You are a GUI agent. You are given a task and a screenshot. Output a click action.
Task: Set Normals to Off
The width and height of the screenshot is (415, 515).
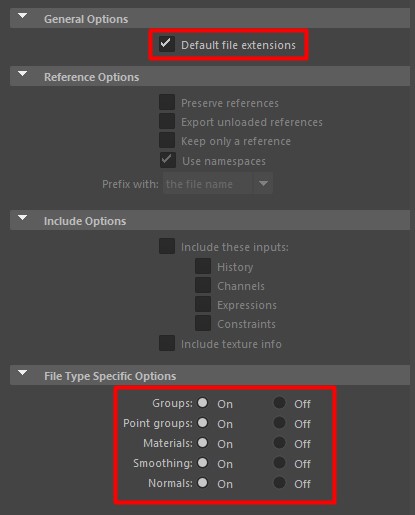[x=279, y=482]
